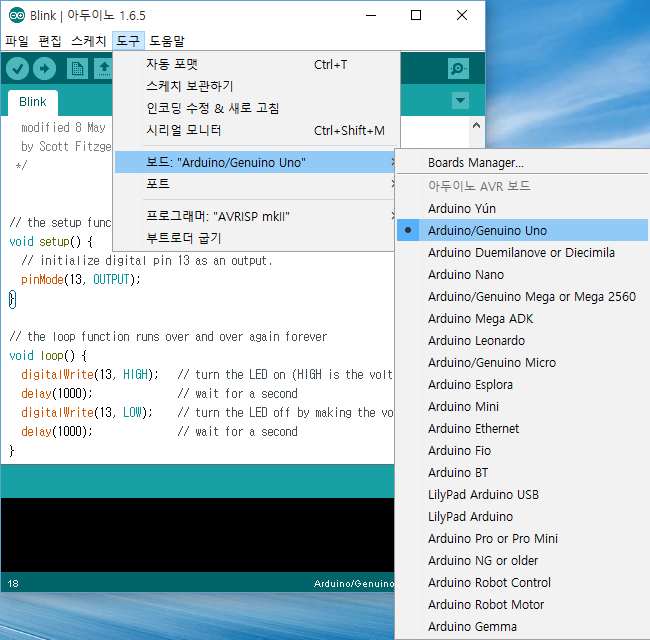Click the void setup() line
Viewport: 650px width, 640px height.
(51, 241)
